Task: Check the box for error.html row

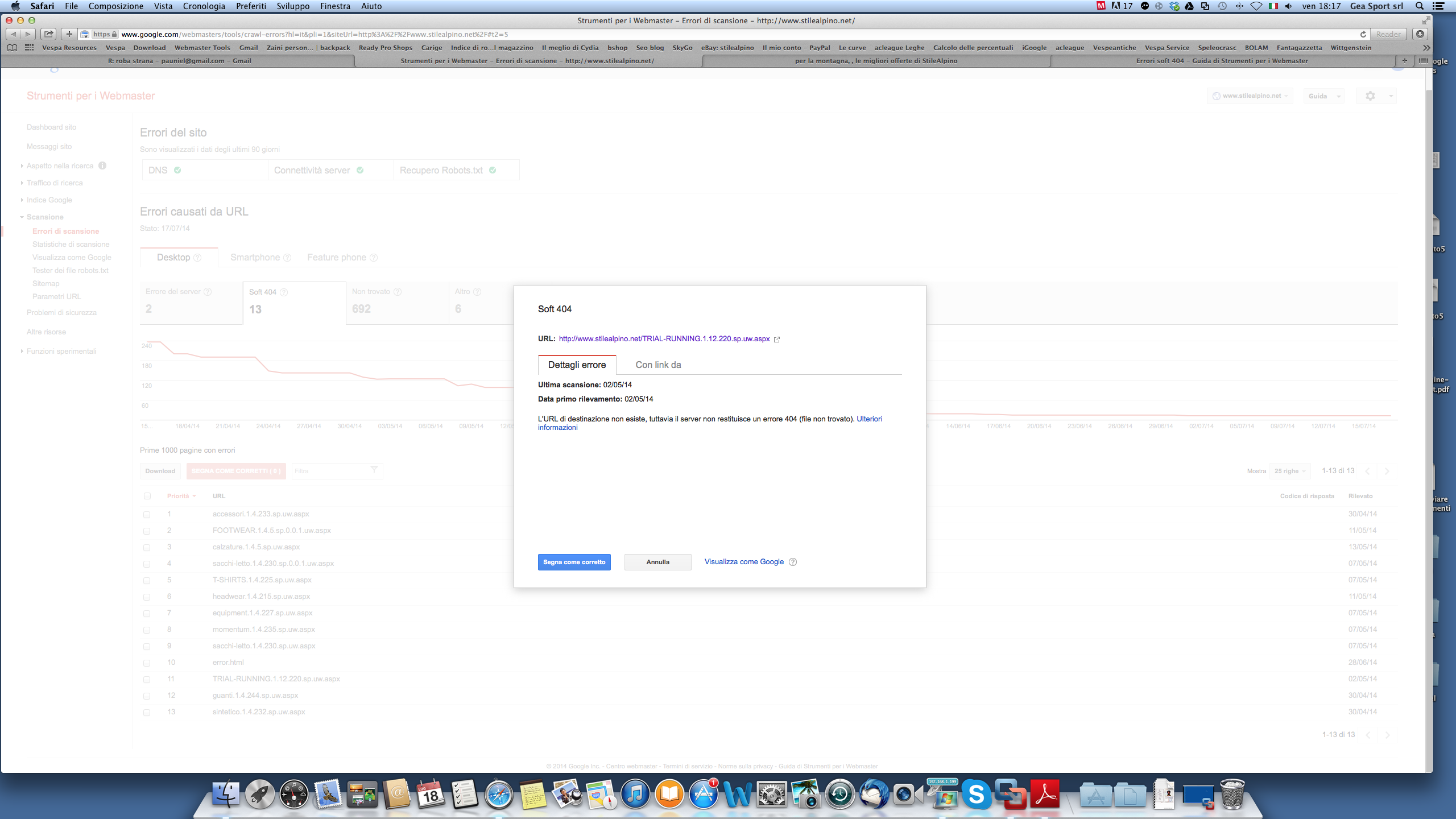Action: [147, 663]
